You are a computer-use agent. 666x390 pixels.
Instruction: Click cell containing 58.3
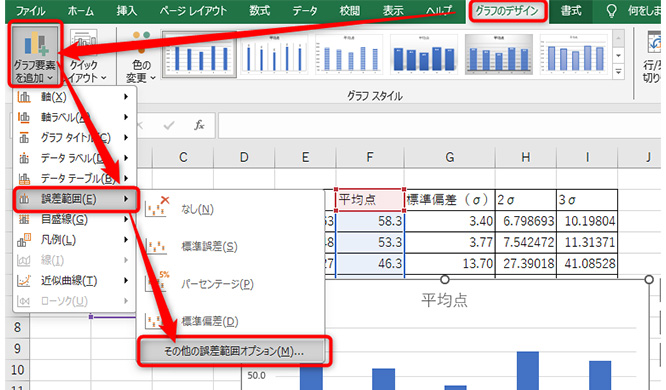[x=370, y=221]
